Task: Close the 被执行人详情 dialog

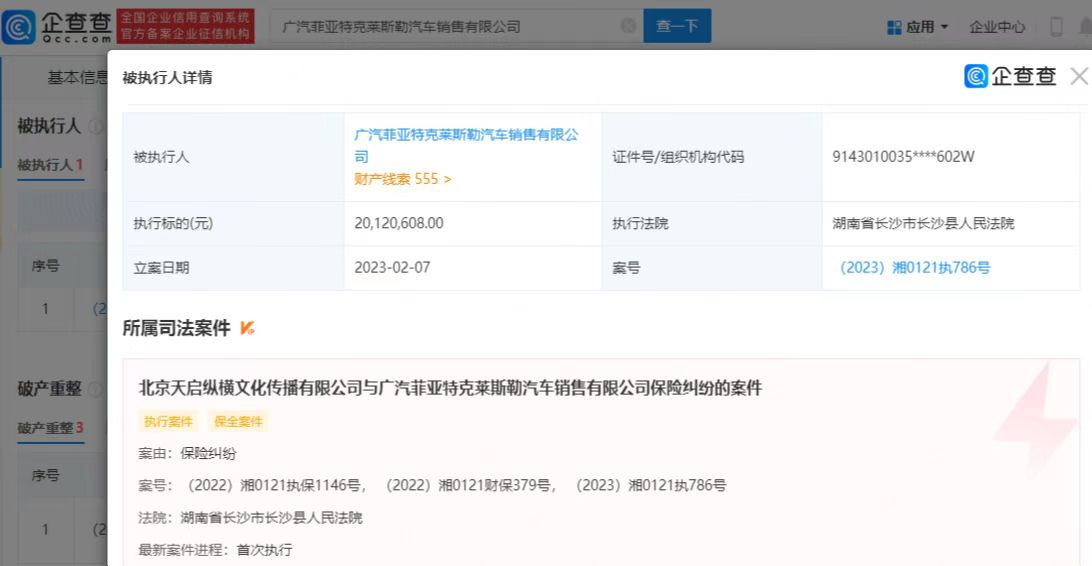Action: coord(1079,76)
